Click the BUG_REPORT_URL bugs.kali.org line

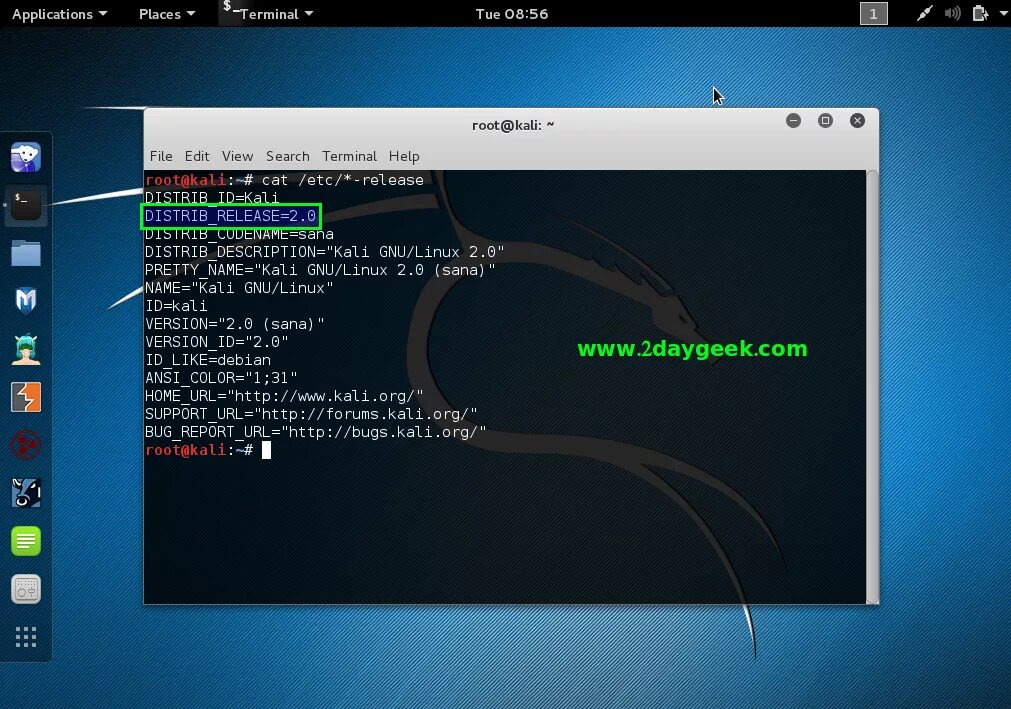[315, 432]
